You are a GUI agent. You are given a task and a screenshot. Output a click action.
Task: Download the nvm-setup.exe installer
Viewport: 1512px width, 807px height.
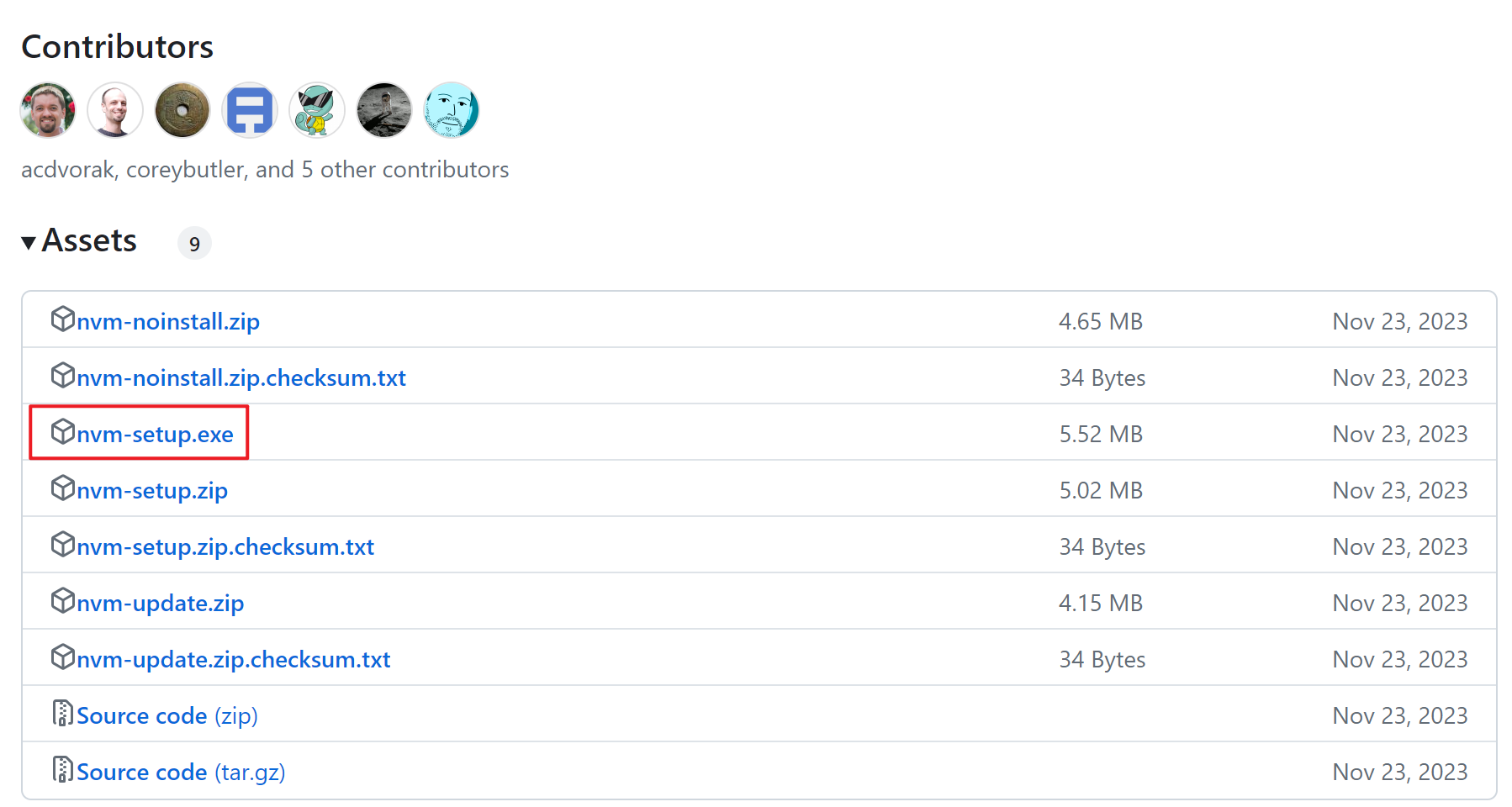[155, 434]
